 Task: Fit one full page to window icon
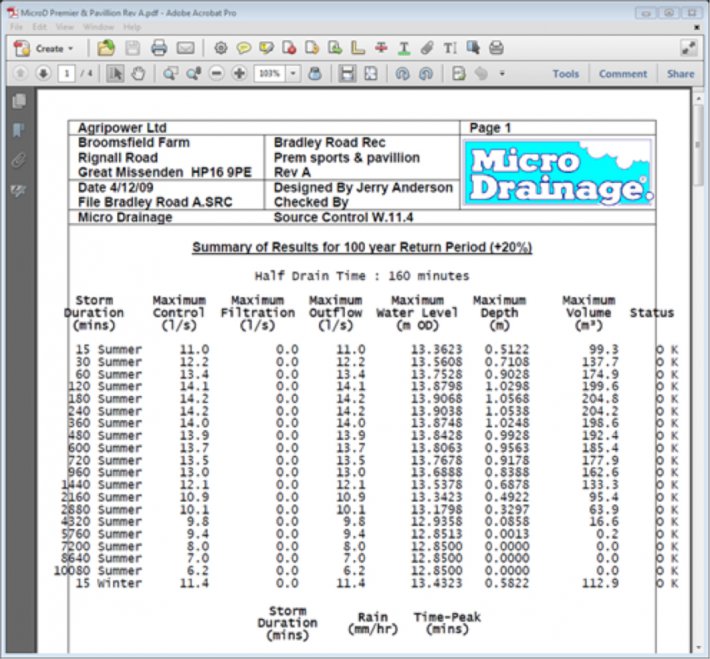coord(370,73)
